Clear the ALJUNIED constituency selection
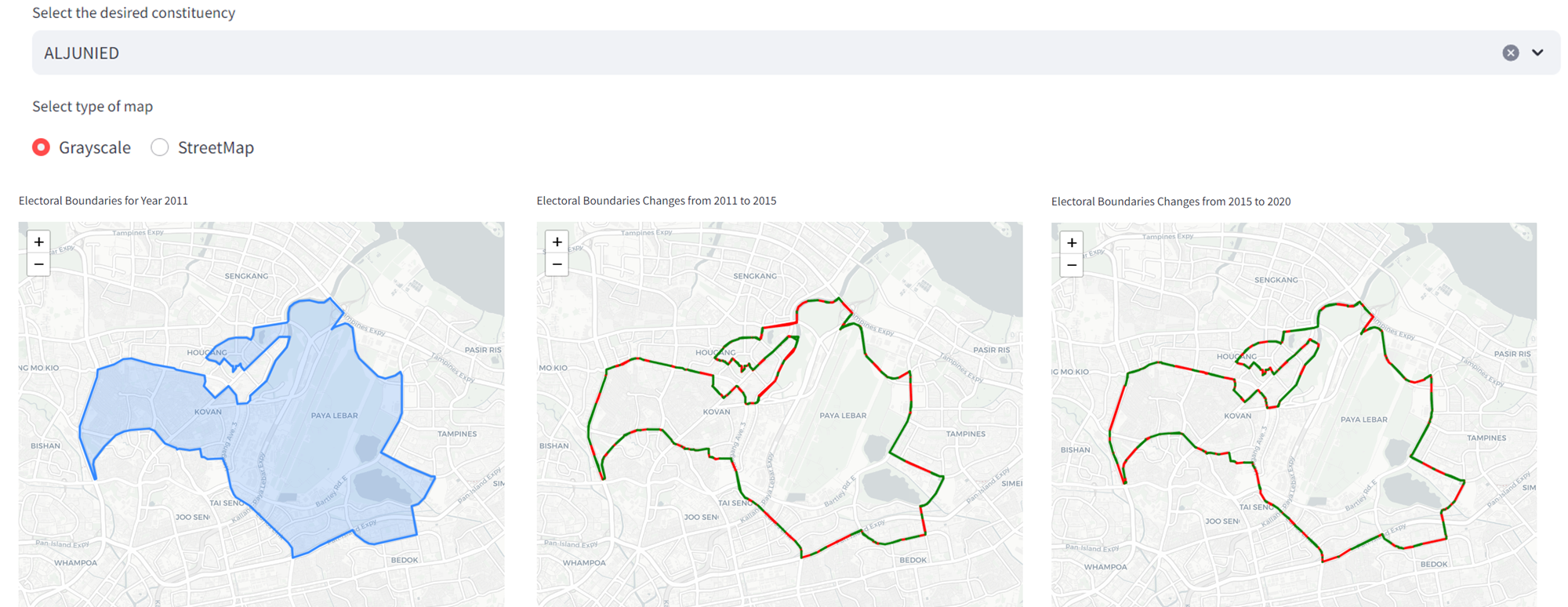This screenshot has width=1568, height=607. (1510, 53)
